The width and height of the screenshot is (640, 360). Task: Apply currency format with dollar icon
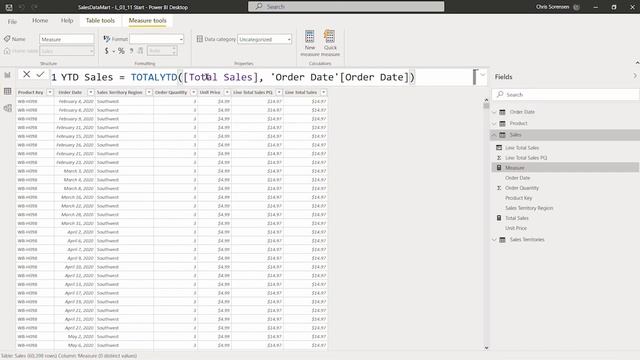(x=107, y=51)
